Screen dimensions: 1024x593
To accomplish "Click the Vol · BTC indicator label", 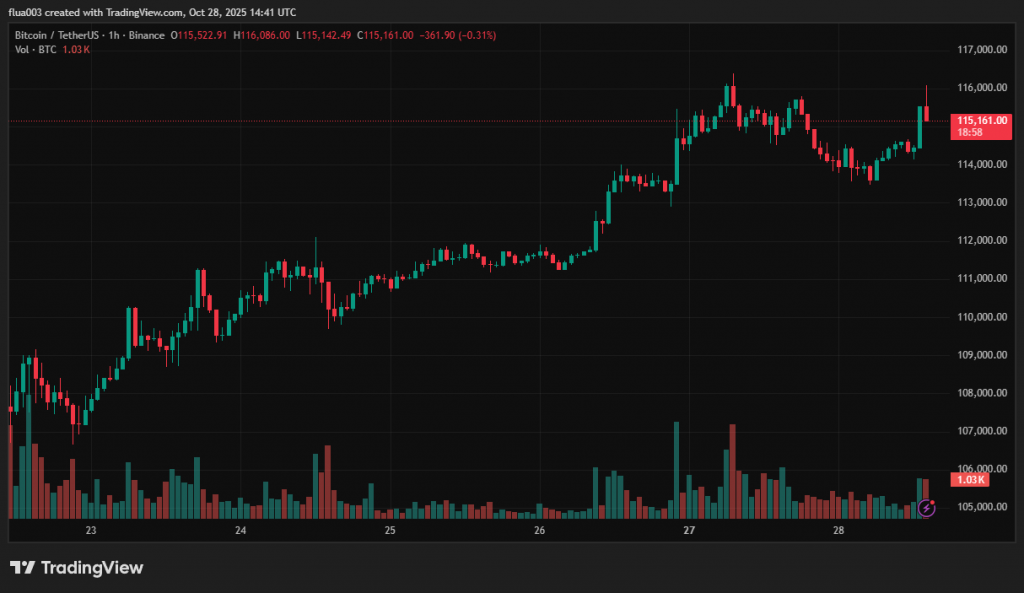I will click(35, 49).
